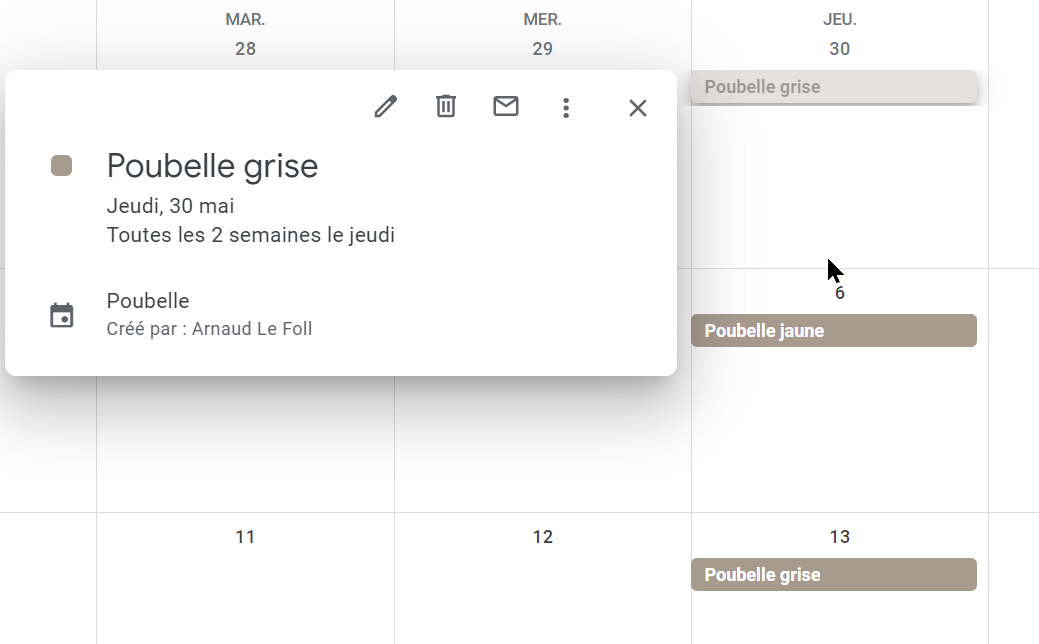Select the Poubelle grise event on Thursday 30
Screen dimensions: 1039x644
tap(834, 87)
